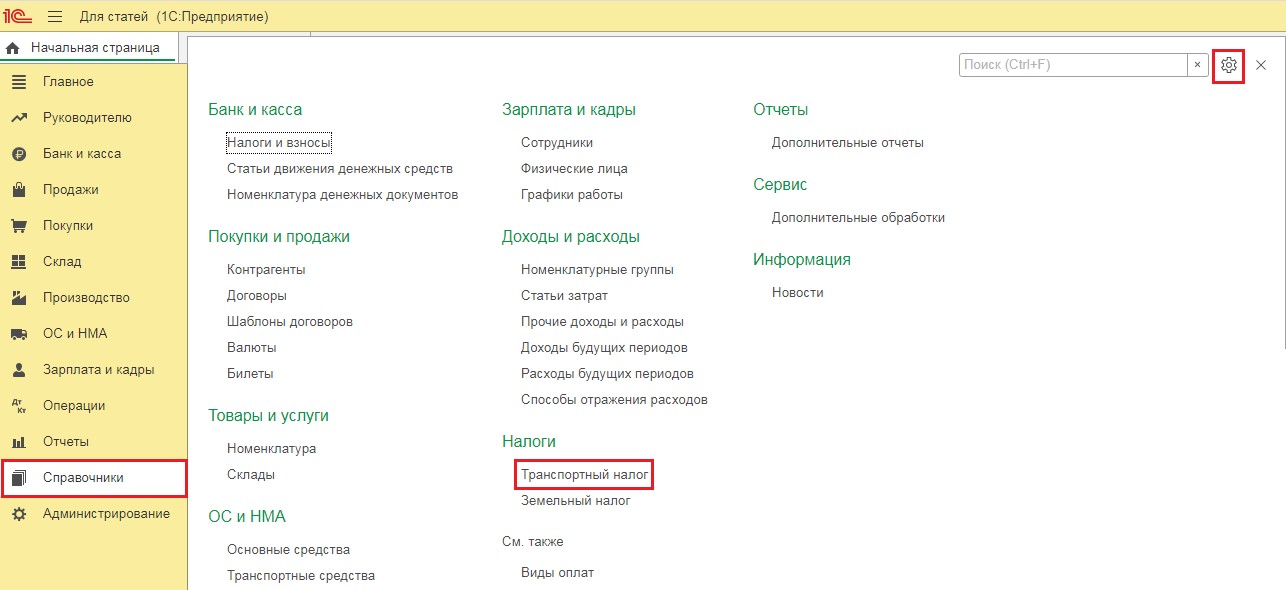Screen dimensions: 1286x590
Task: Open Транспортный налог link
Action: 585,475
